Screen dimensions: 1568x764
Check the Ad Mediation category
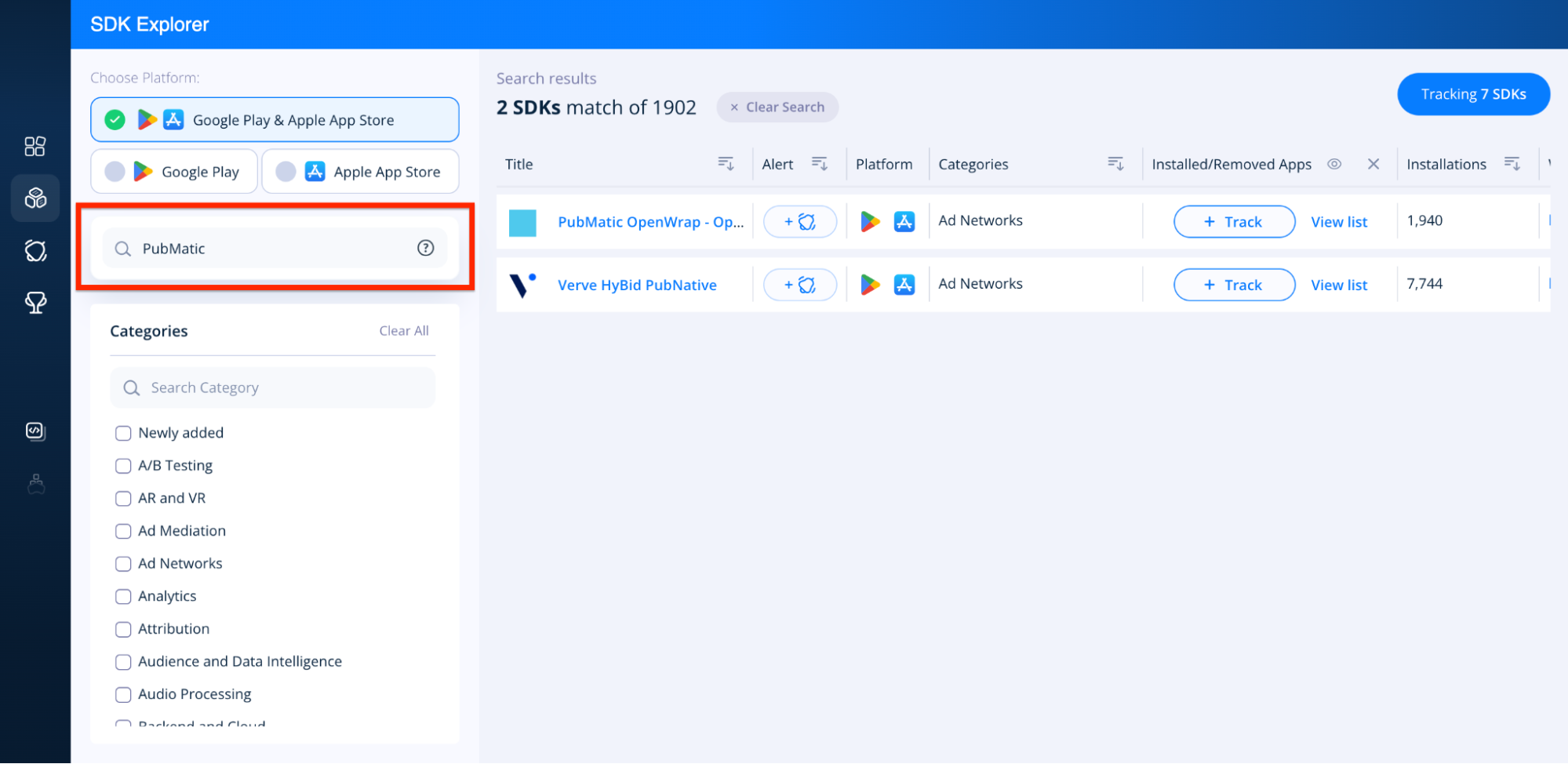click(x=123, y=531)
